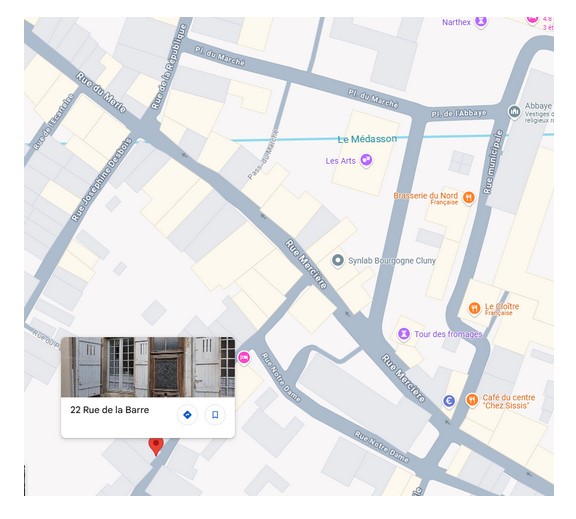The image size is (576, 519).
Task: Click the red location pin marker
Action: coord(156,446)
